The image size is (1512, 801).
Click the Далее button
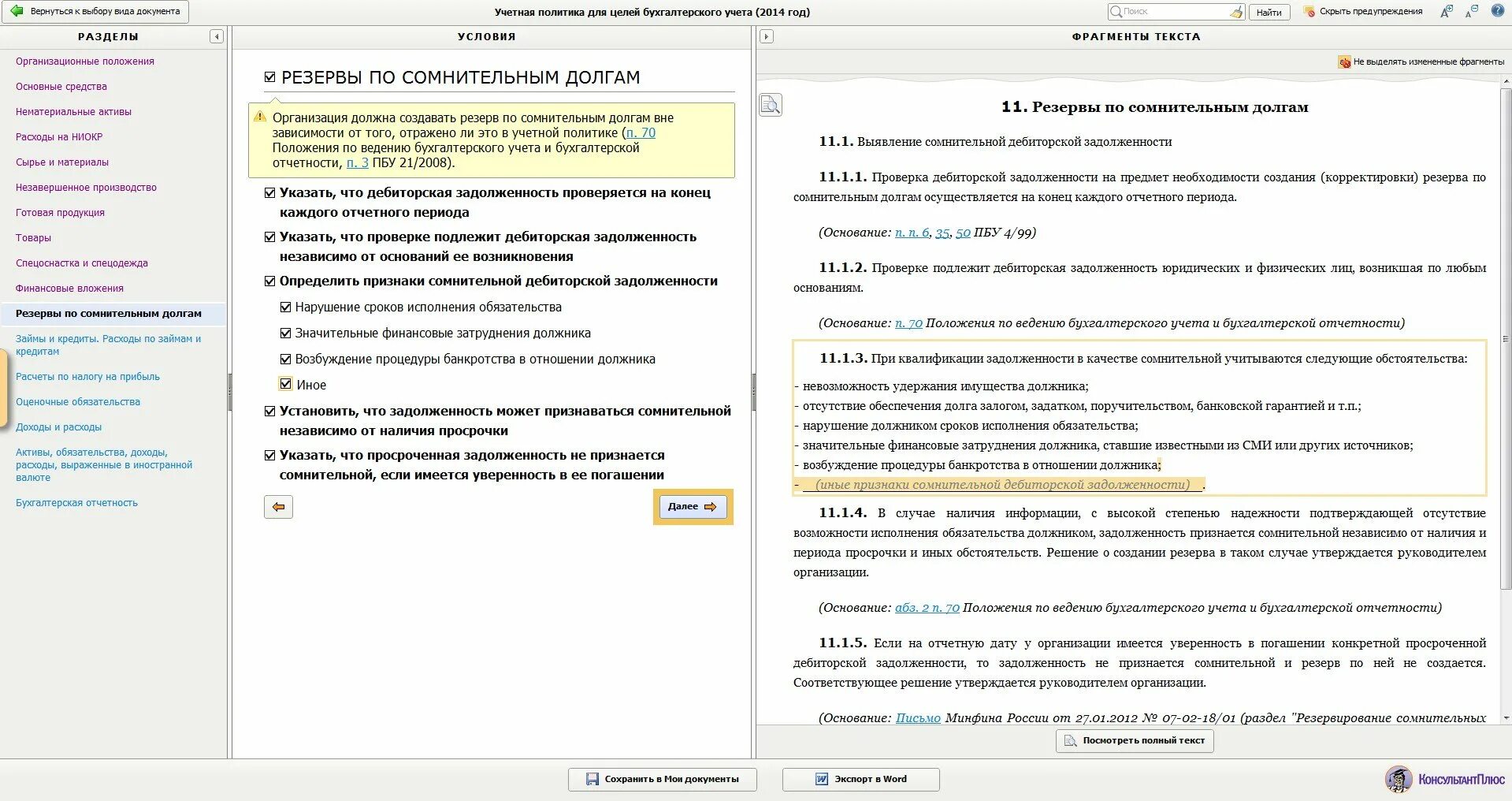[693, 507]
